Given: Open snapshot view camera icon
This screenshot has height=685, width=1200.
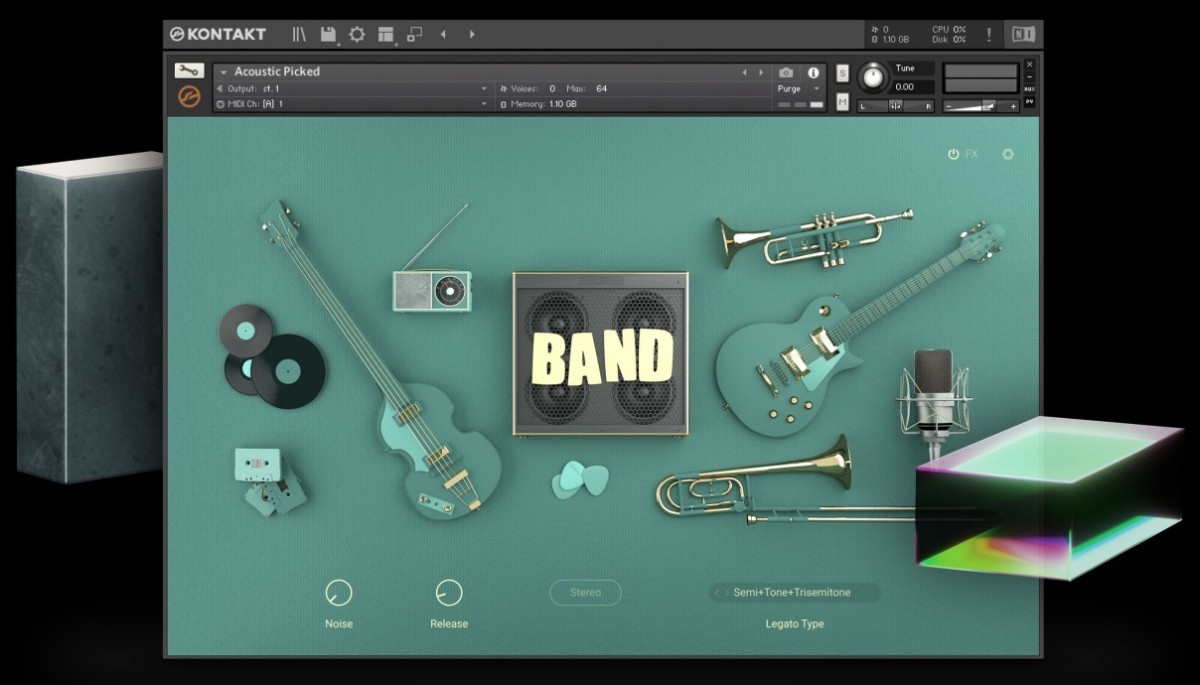Looking at the screenshot, I should pyautogui.click(x=786, y=72).
